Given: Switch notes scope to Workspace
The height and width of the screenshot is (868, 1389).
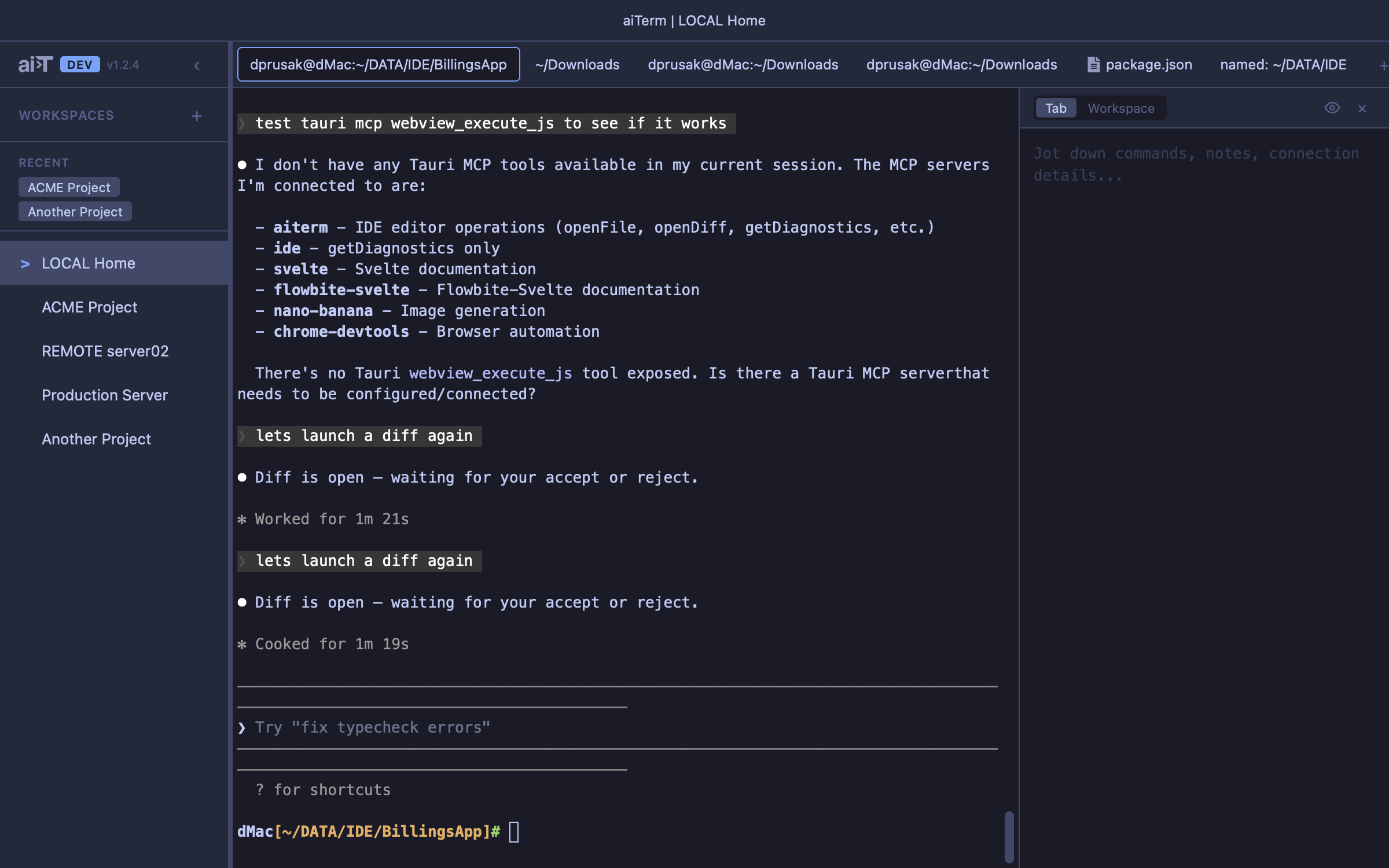Looking at the screenshot, I should 1120,108.
